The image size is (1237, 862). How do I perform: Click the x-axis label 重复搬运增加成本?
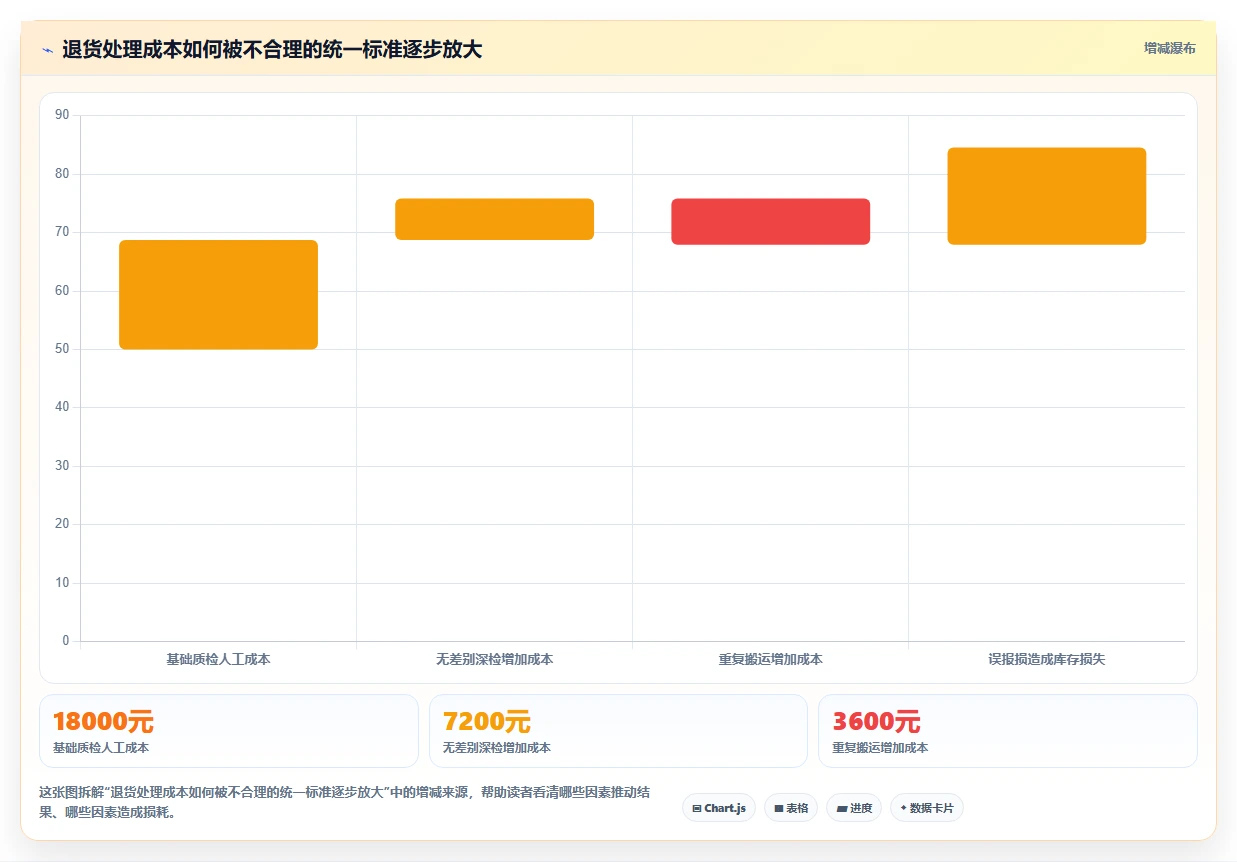pos(770,659)
